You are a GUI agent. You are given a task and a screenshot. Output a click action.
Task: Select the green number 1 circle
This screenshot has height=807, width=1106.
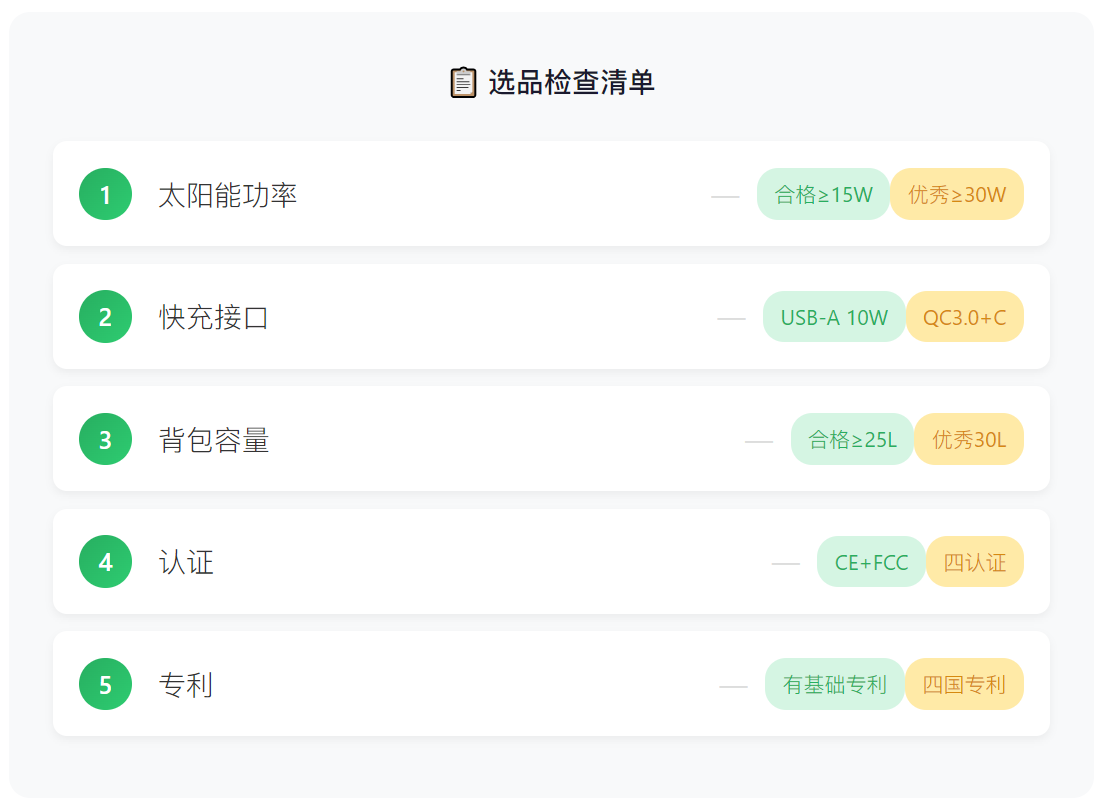pyautogui.click(x=105, y=194)
